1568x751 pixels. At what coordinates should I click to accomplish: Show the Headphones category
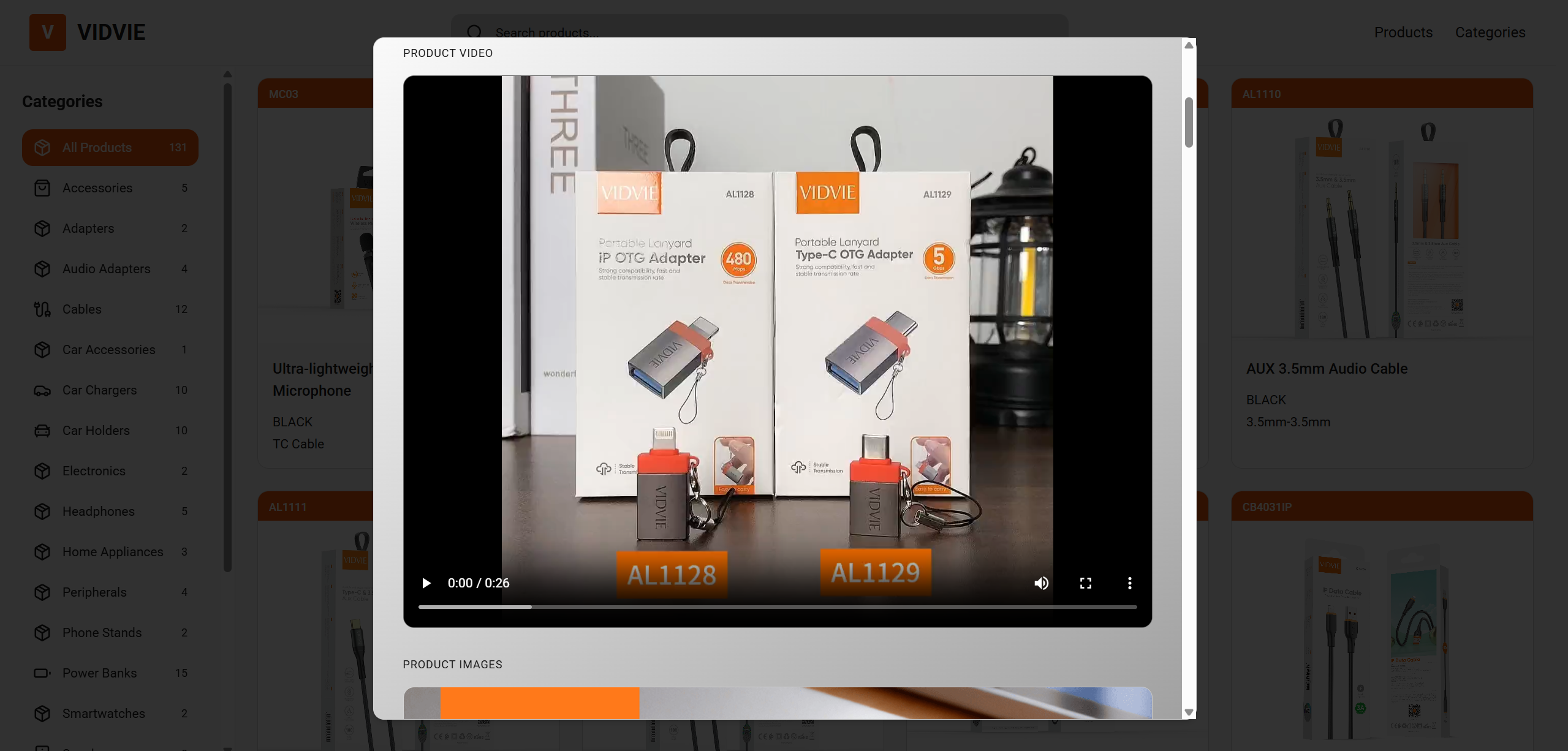[x=110, y=511]
